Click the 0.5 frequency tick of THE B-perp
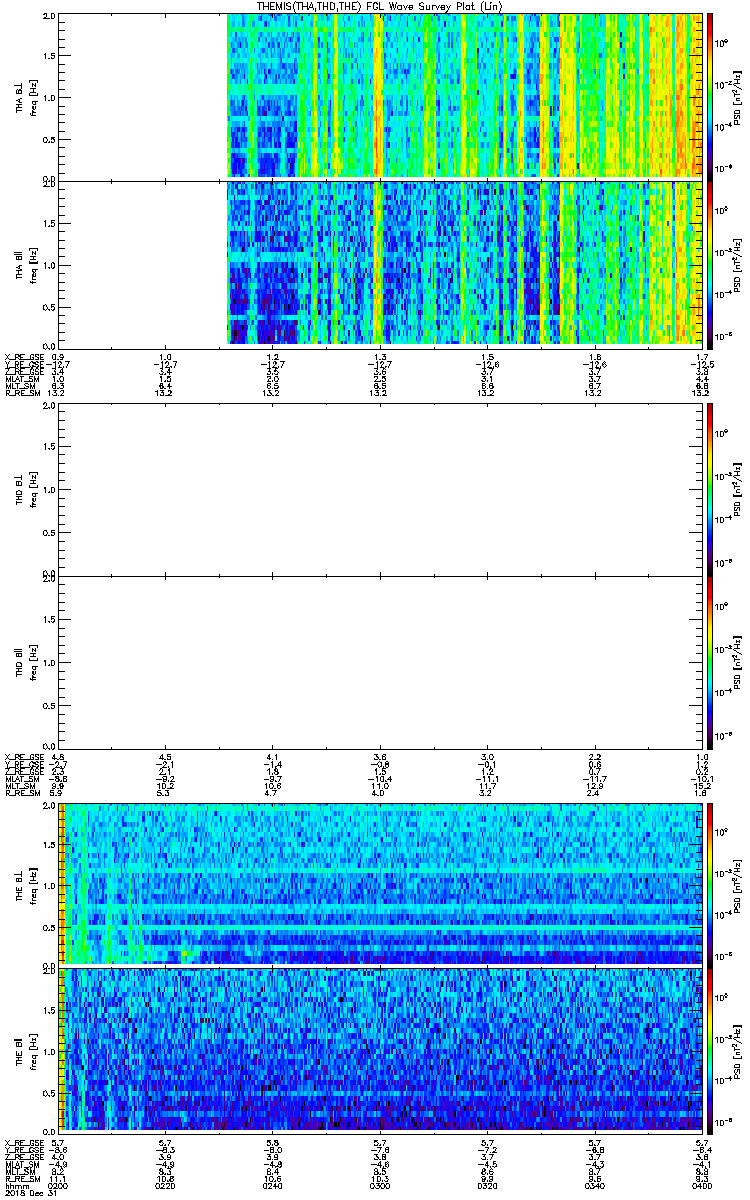This screenshot has height=1200, width=750. pyautogui.click(x=49, y=926)
